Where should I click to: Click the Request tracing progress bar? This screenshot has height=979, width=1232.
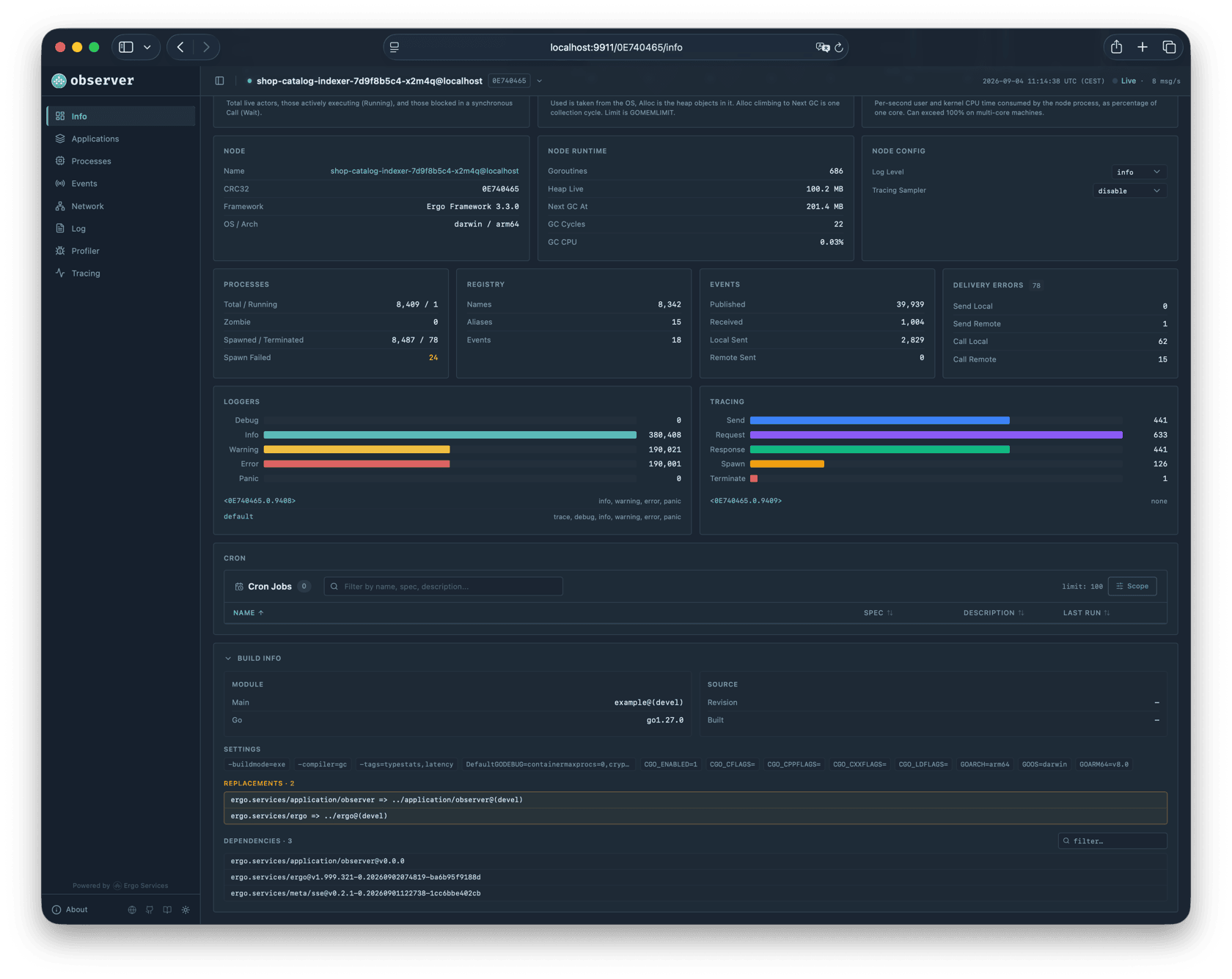pos(936,435)
